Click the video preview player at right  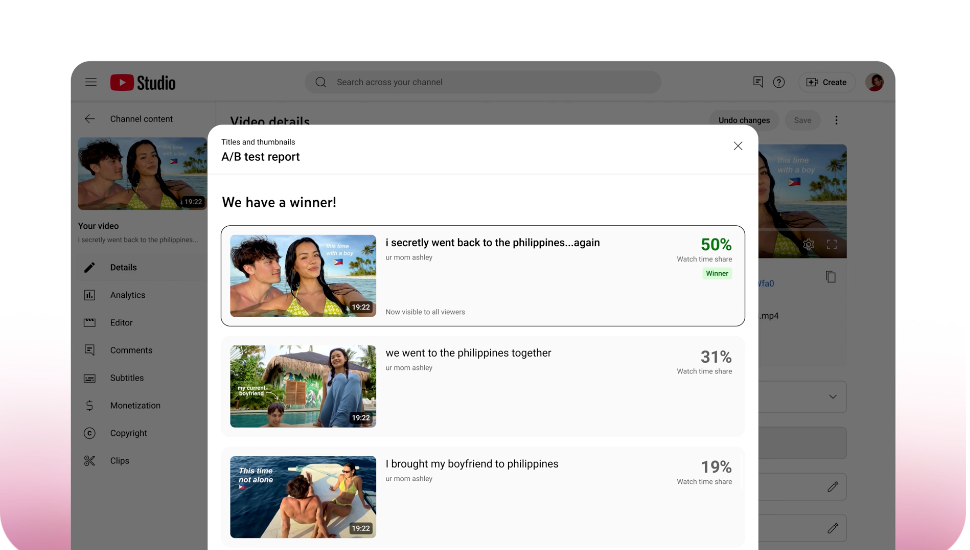pyautogui.click(x=802, y=201)
